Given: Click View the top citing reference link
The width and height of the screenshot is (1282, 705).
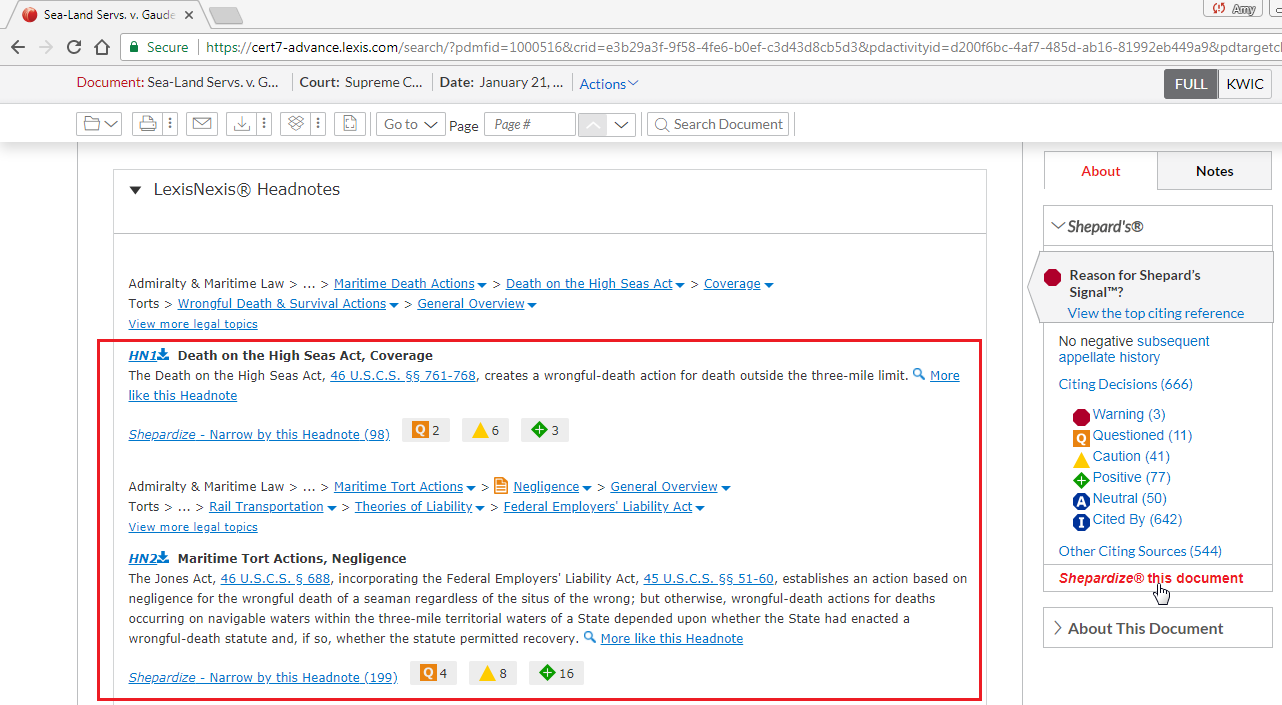Looking at the screenshot, I should (1156, 313).
